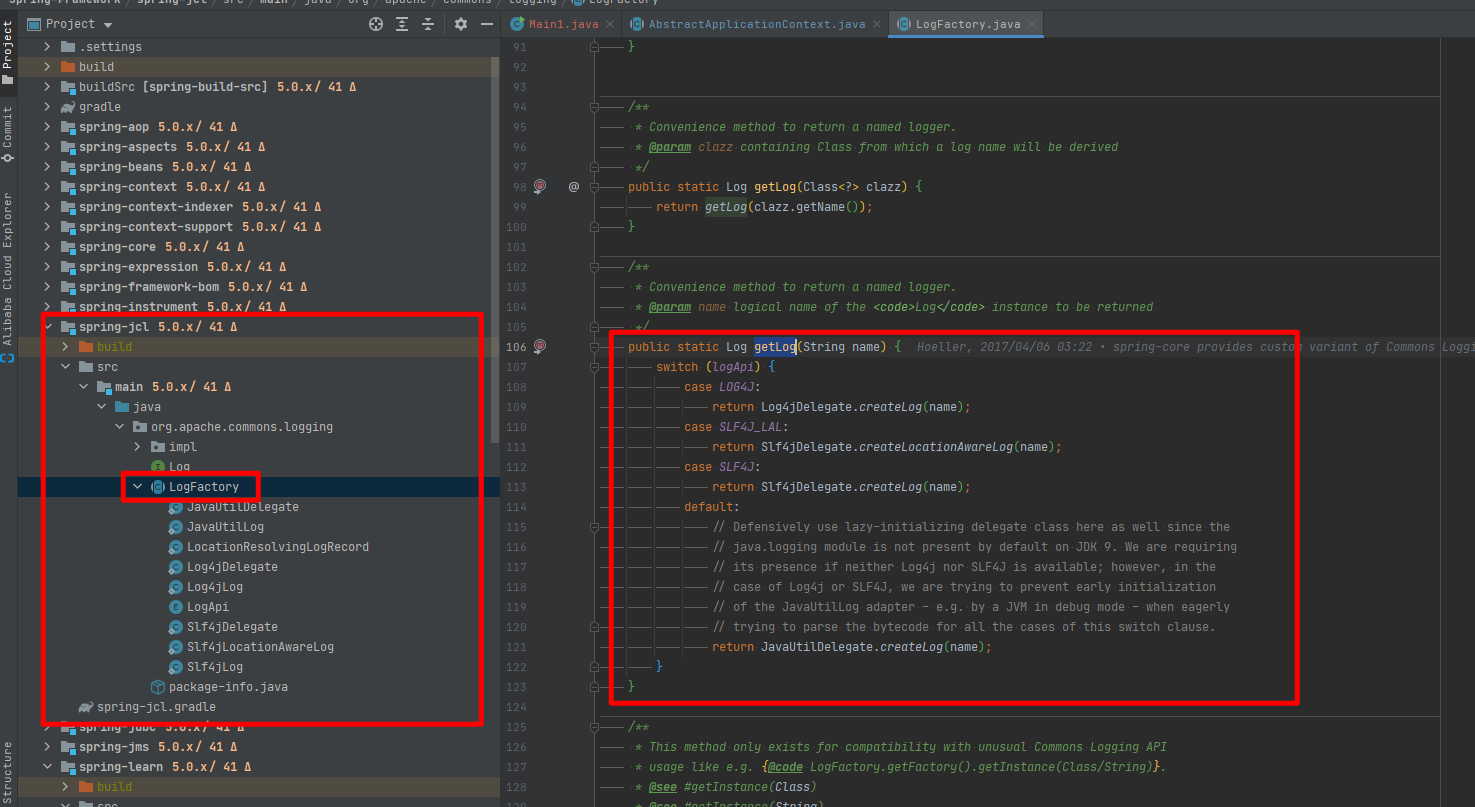Expand the impl package

[138, 447]
